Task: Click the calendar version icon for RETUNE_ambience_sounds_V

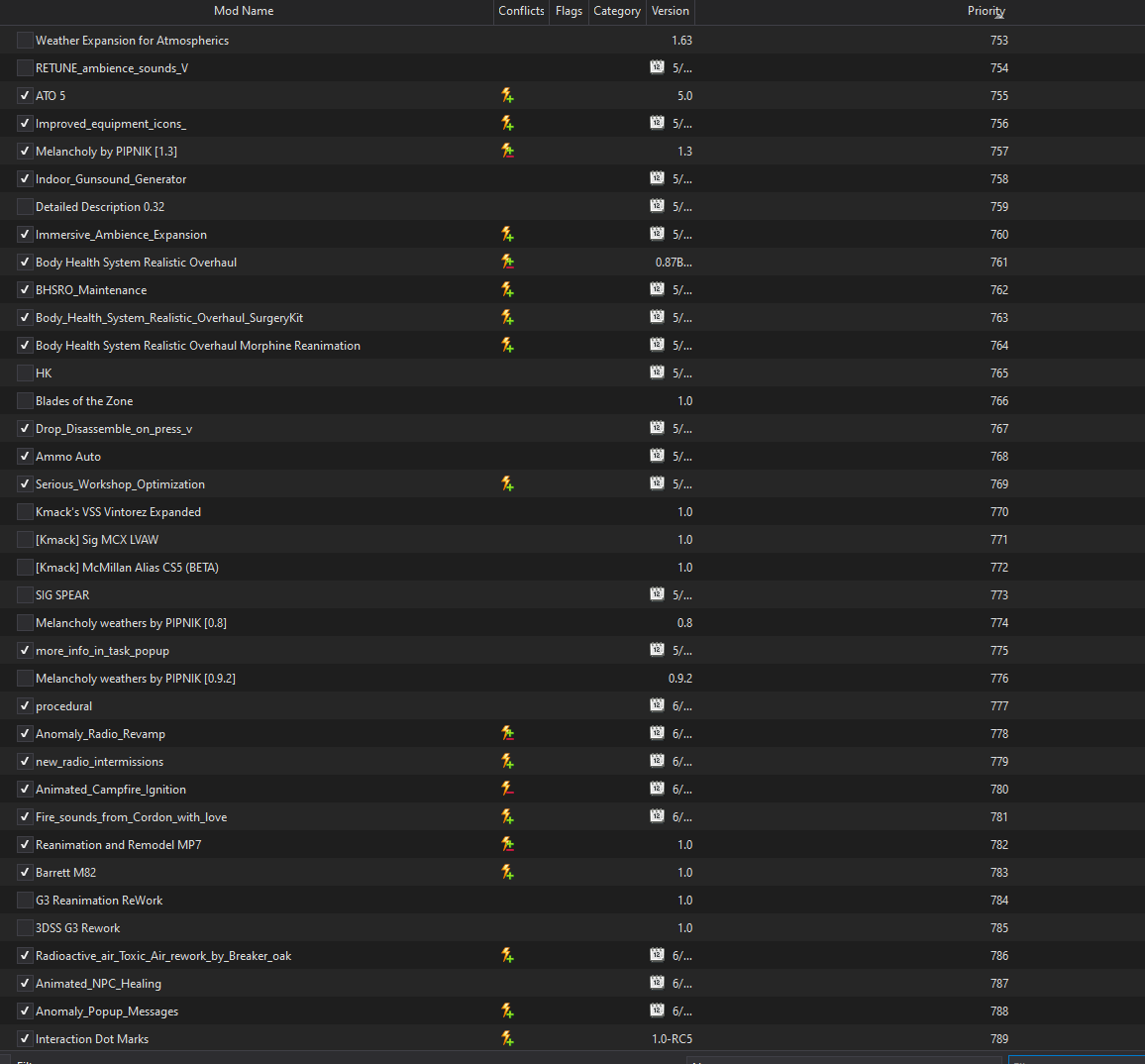Action: click(658, 67)
